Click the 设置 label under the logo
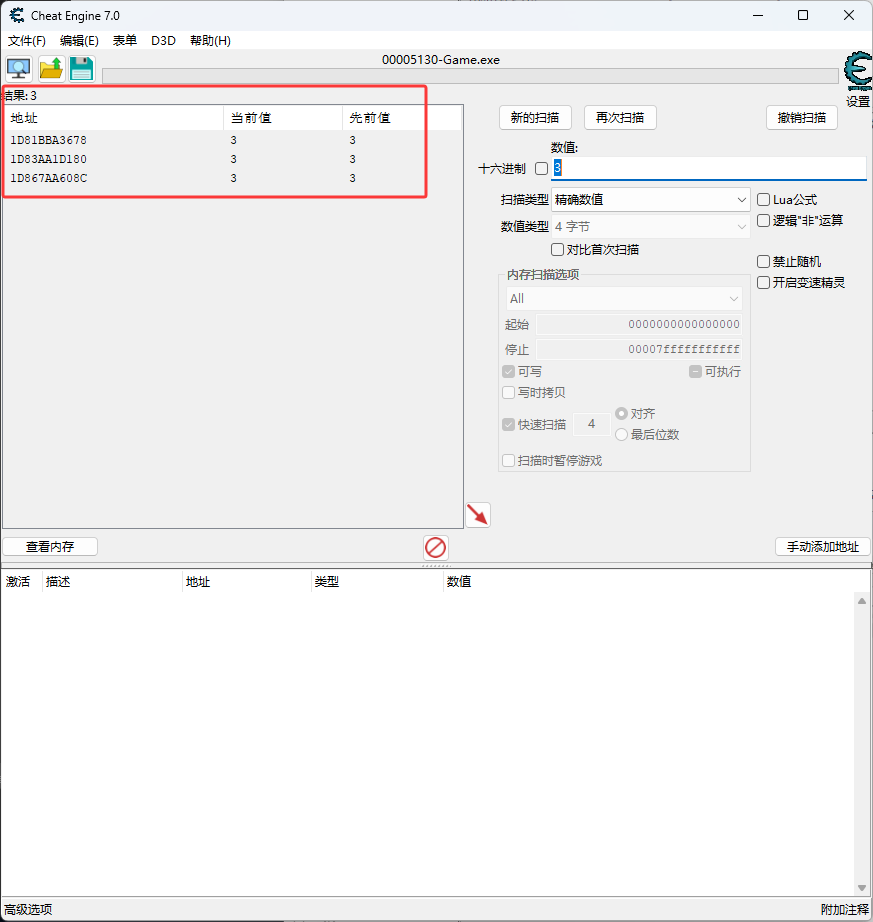873x922 pixels. (858, 102)
